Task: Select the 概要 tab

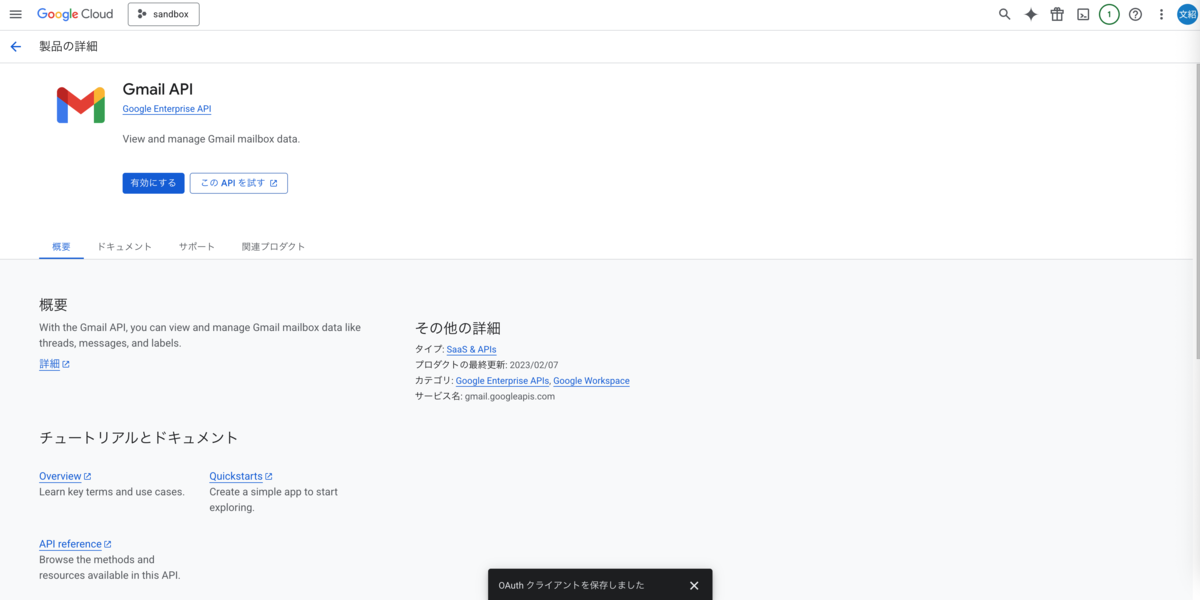Action: (x=61, y=246)
